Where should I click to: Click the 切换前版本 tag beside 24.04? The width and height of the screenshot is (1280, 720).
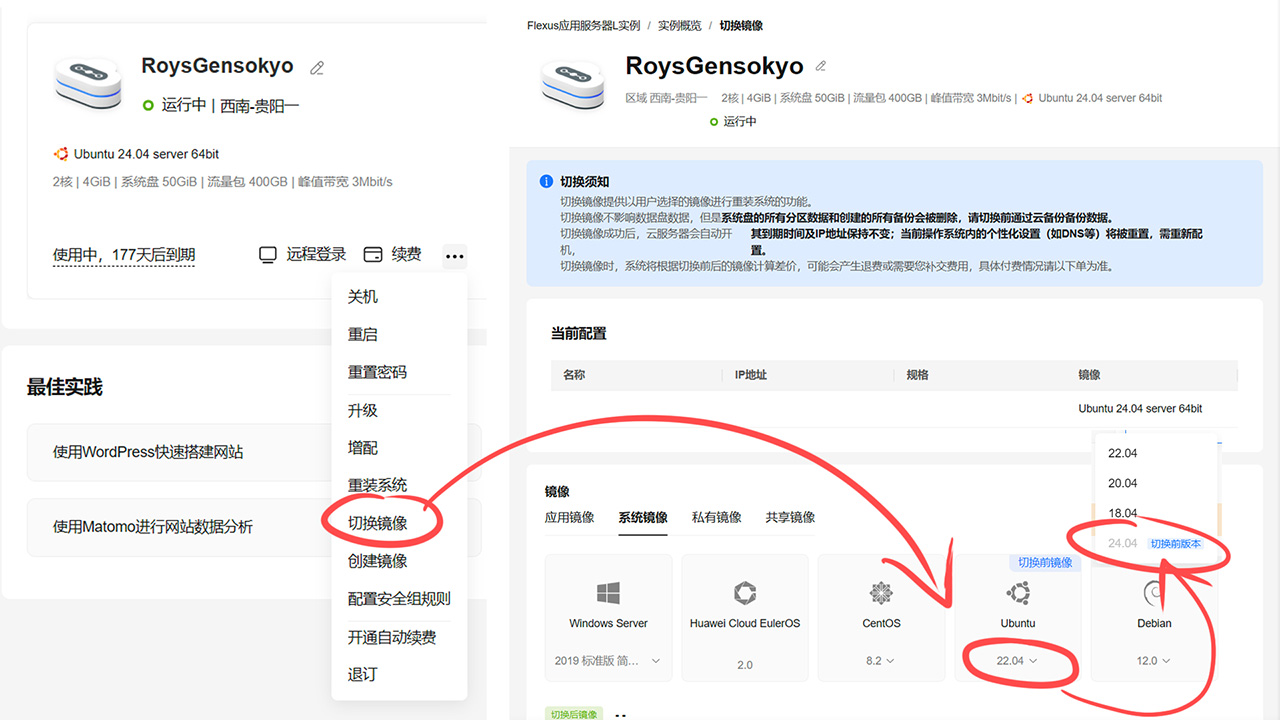click(1175, 544)
